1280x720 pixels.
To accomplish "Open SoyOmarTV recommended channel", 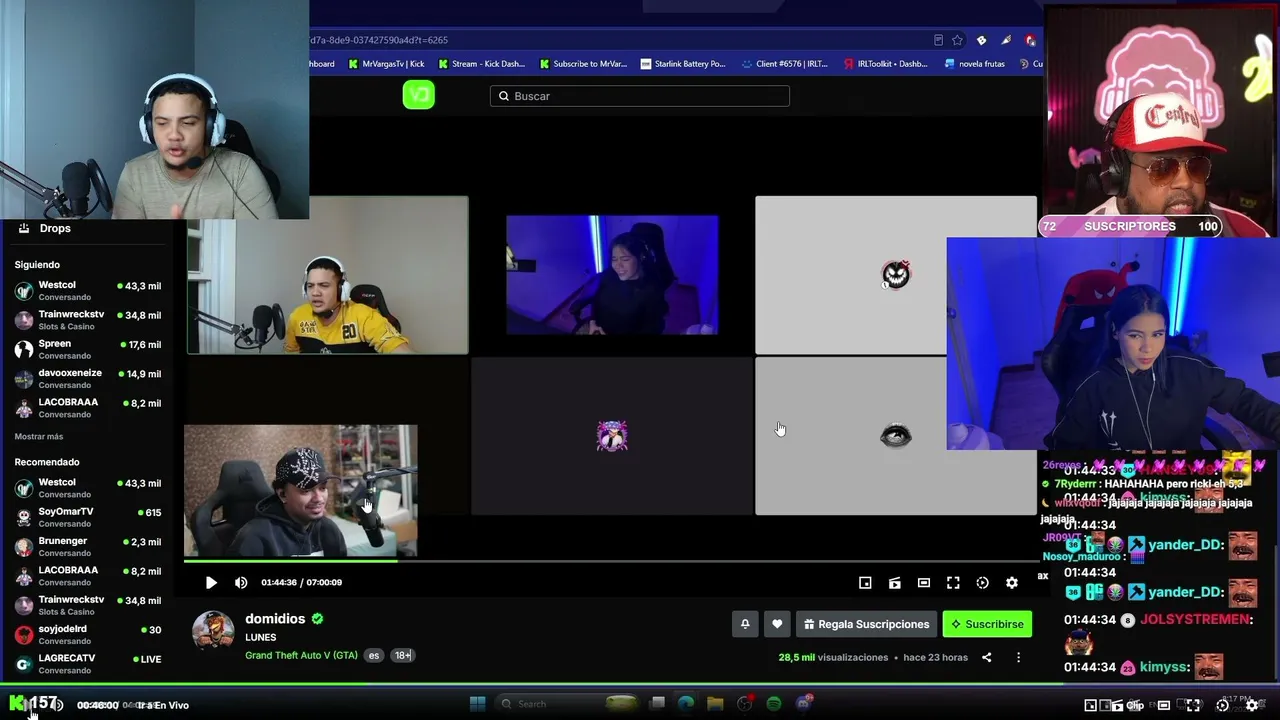I will click(88, 517).
